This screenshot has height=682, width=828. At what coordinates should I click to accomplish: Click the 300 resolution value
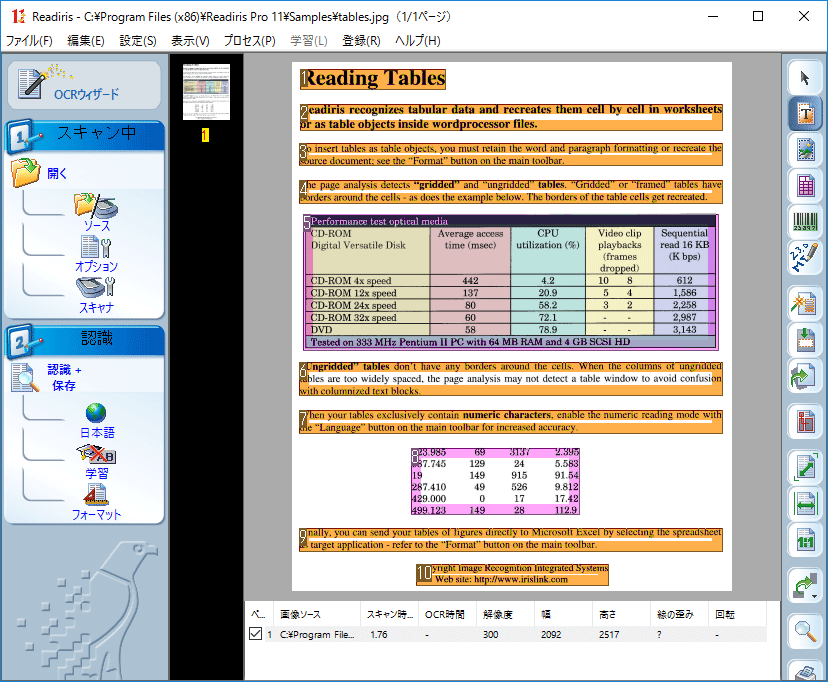click(491, 634)
